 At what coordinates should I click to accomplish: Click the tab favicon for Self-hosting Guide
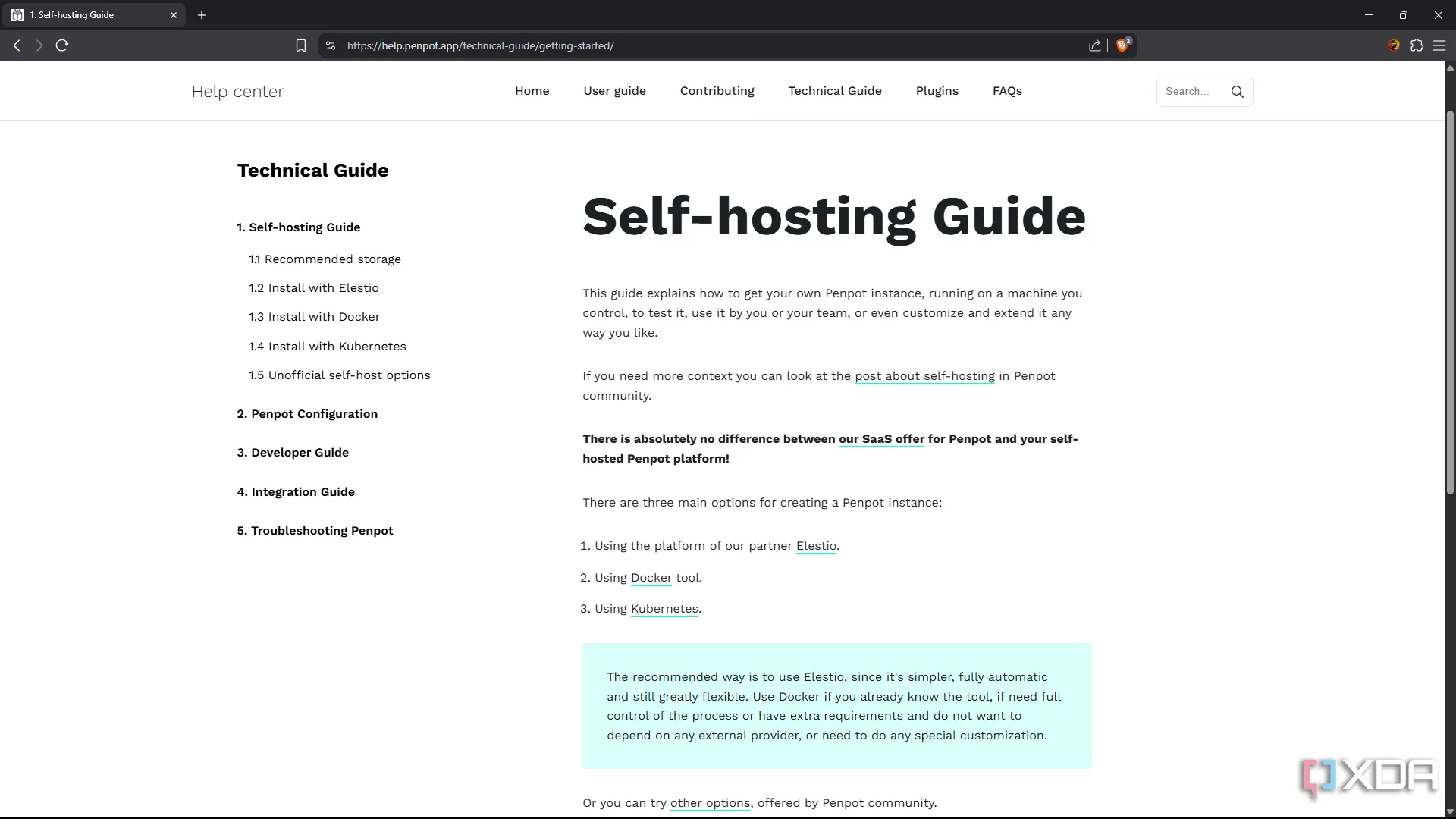17,15
